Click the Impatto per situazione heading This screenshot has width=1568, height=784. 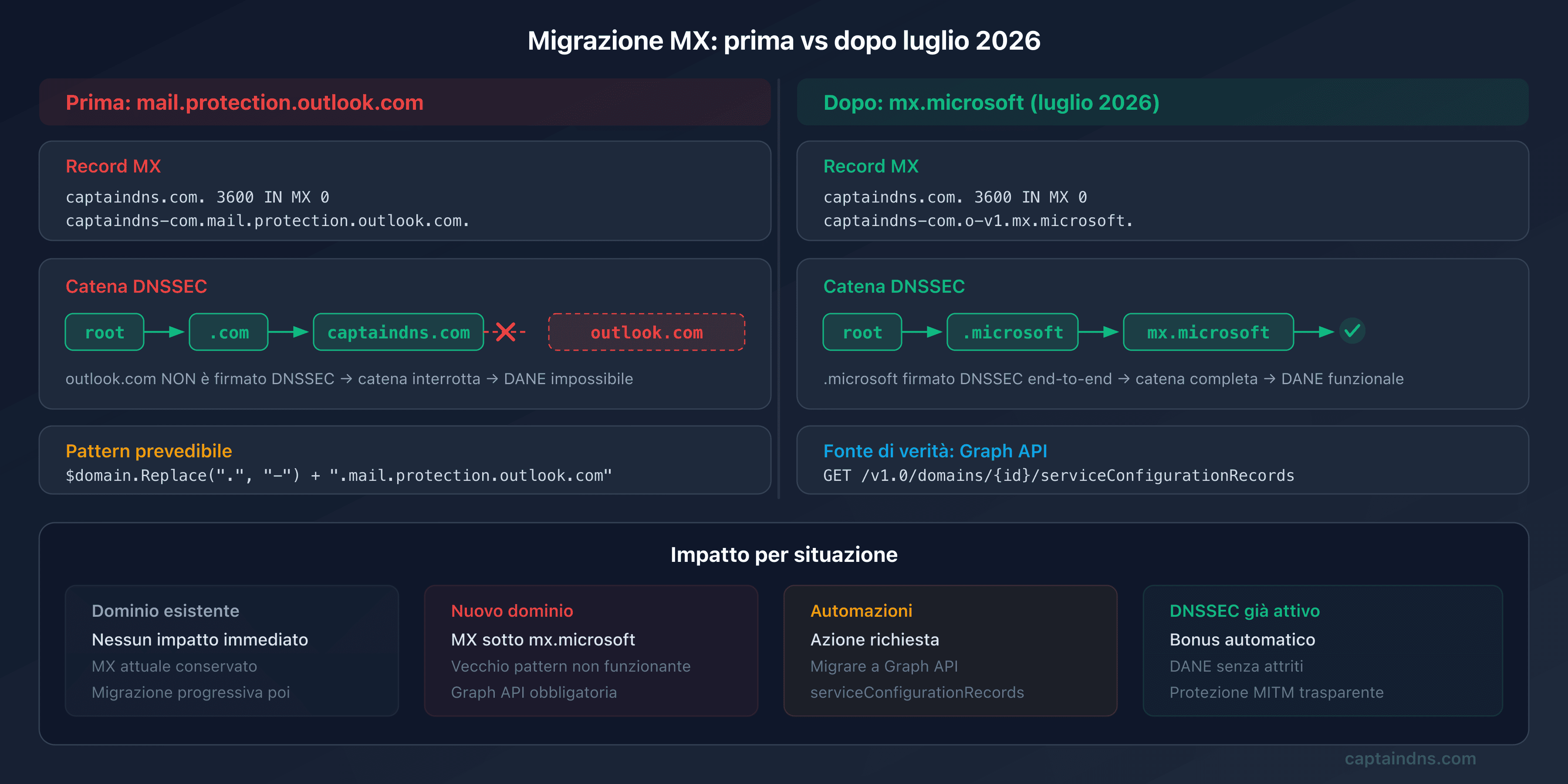point(784,554)
